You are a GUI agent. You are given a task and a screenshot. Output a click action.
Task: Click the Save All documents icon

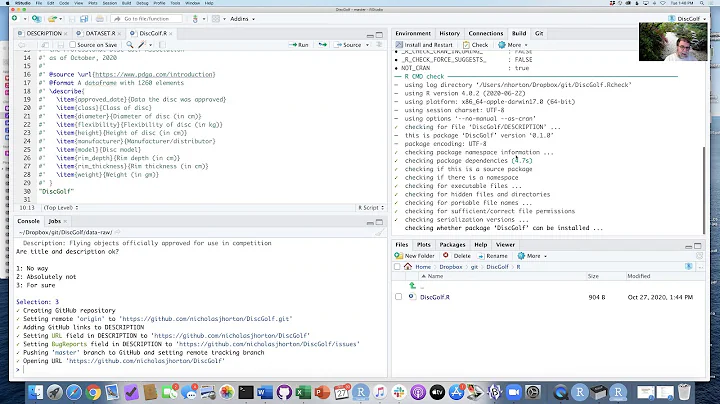(84, 19)
